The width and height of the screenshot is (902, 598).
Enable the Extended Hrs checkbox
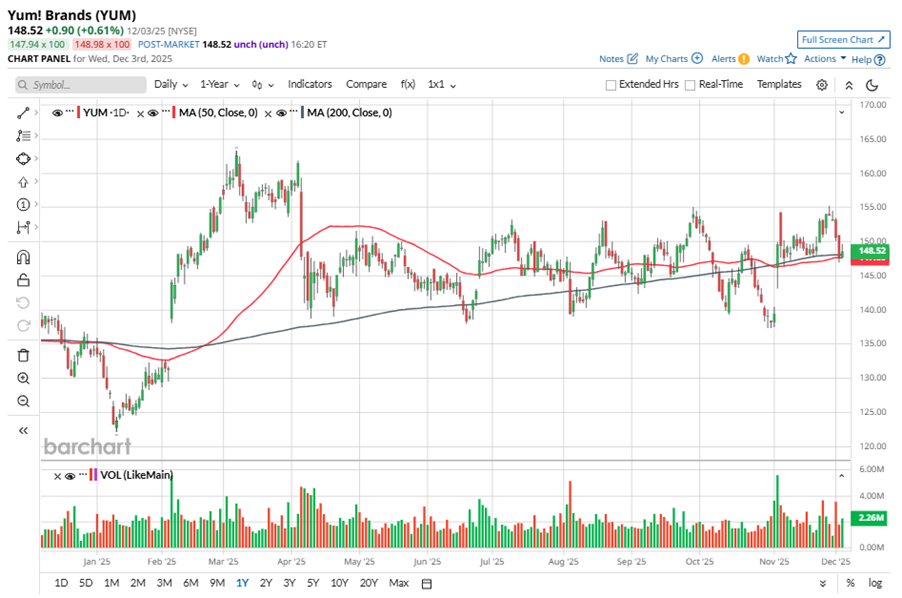click(611, 85)
